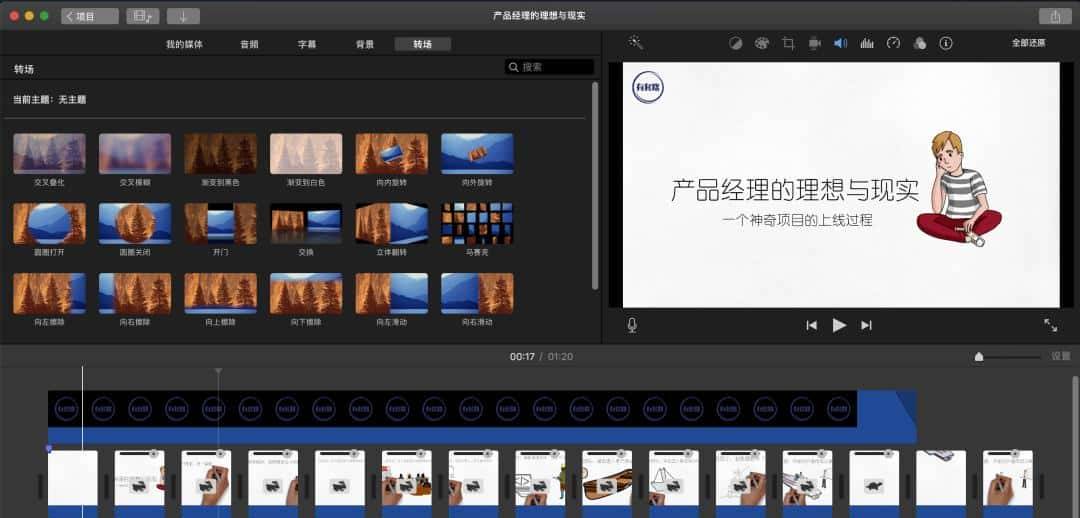Image resolution: width=1080 pixels, height=518 pixels.
Task: Select the 向外旋转 transition thumbnail
Action: pos(477,154)
